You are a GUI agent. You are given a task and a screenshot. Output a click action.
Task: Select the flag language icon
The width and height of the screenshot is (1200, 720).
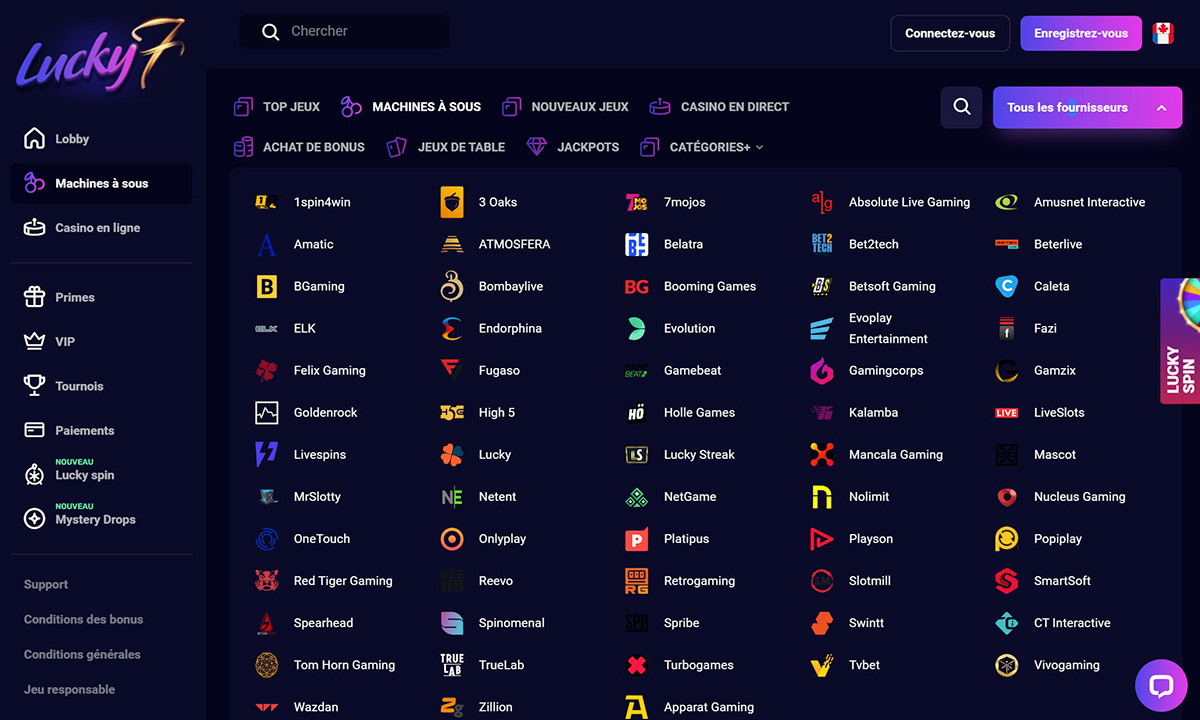tap(1162, 33)
